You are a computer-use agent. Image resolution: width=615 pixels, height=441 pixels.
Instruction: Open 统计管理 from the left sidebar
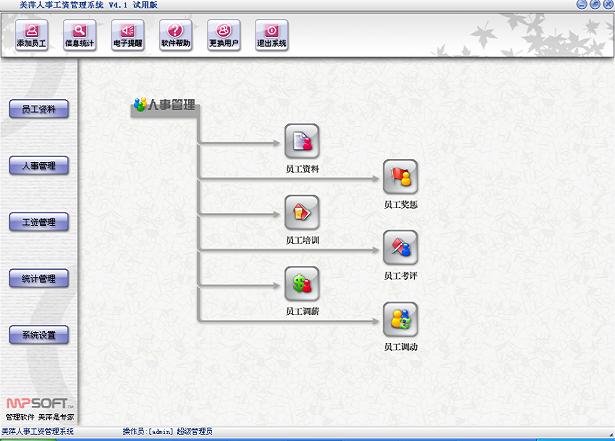coord(39,278)
